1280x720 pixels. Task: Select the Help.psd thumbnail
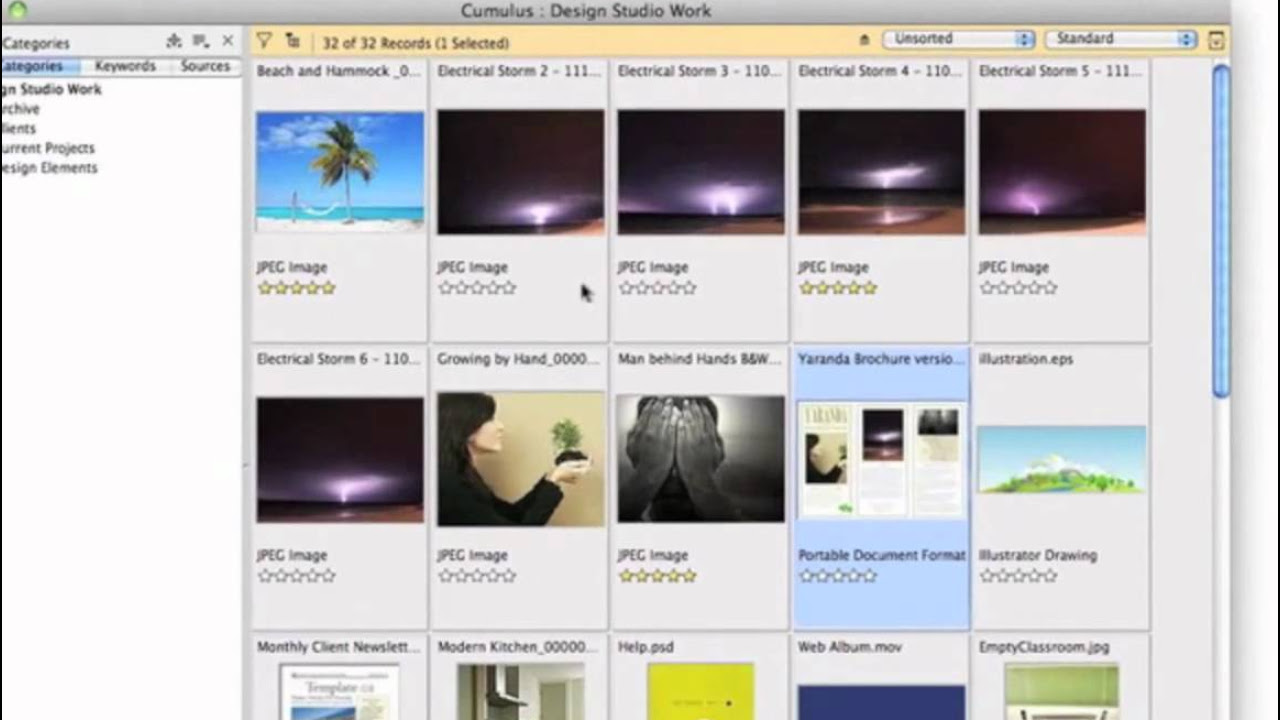click(x=701, y=691)
